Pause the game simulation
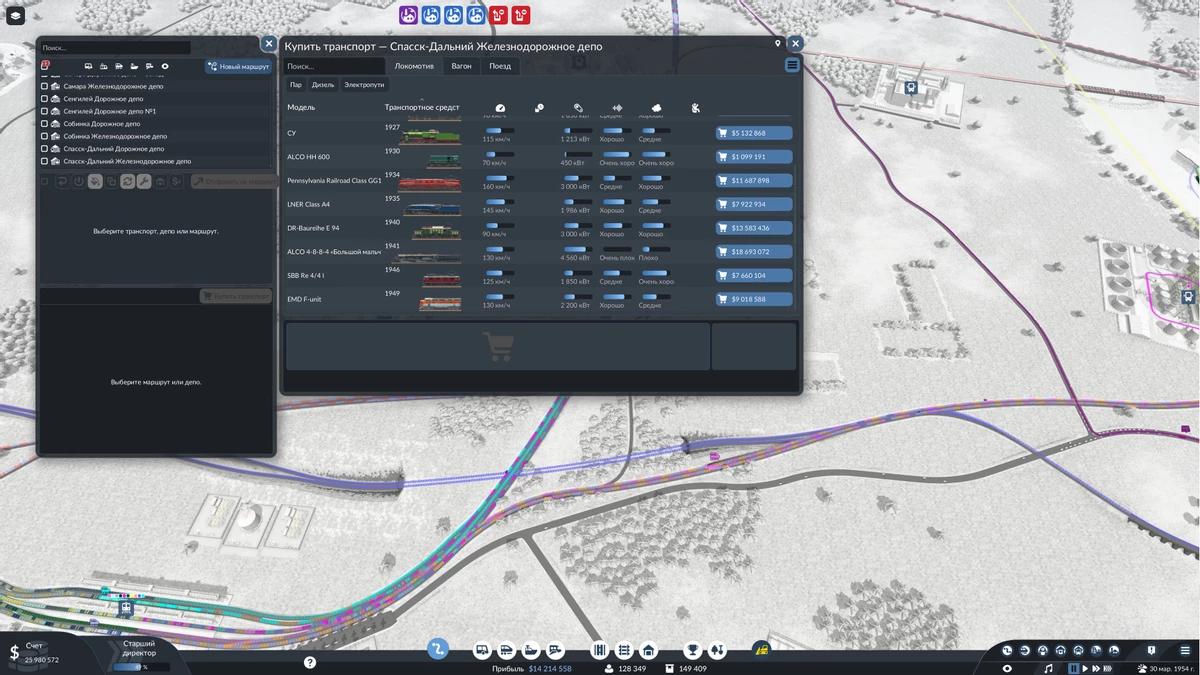1200x675 pixels. click(x=1074, y=668)
